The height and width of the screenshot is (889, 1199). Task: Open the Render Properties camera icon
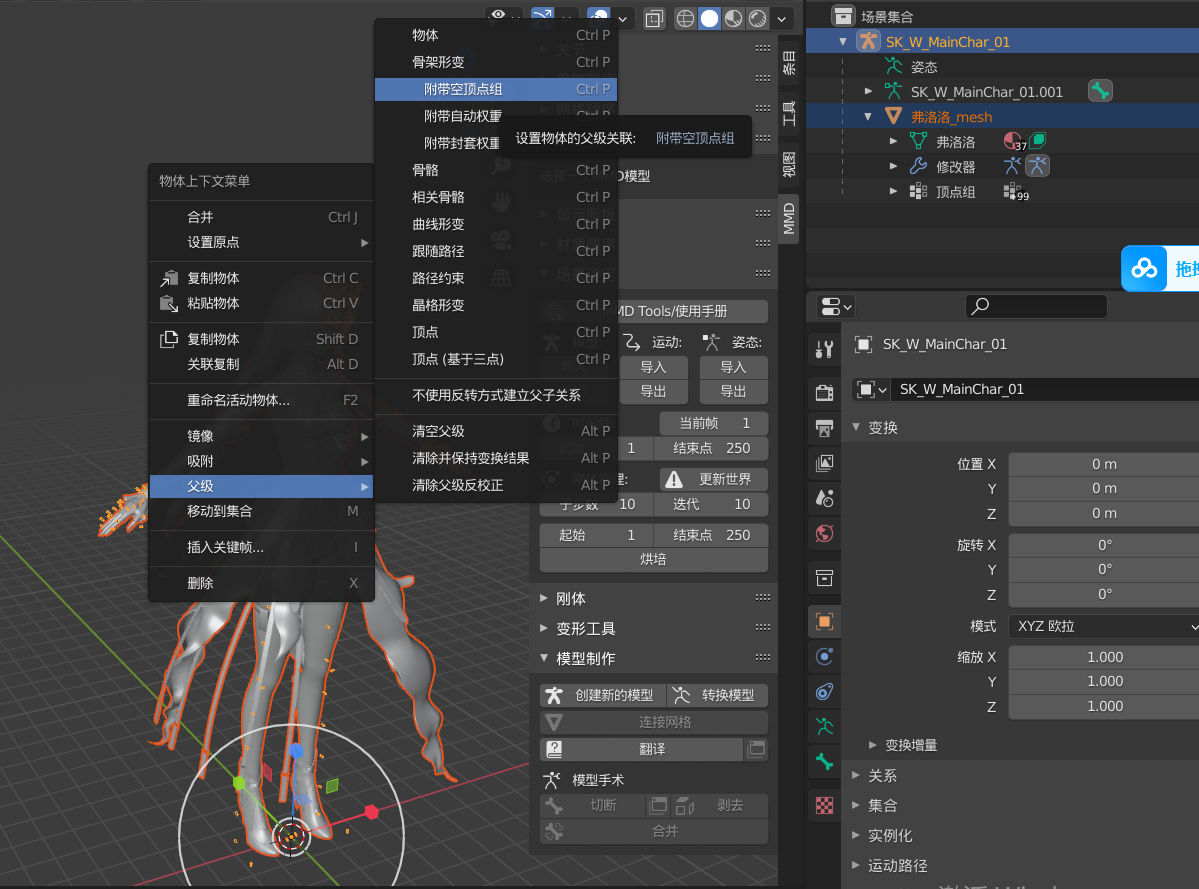pyautogui.click(x=824, y=392)
